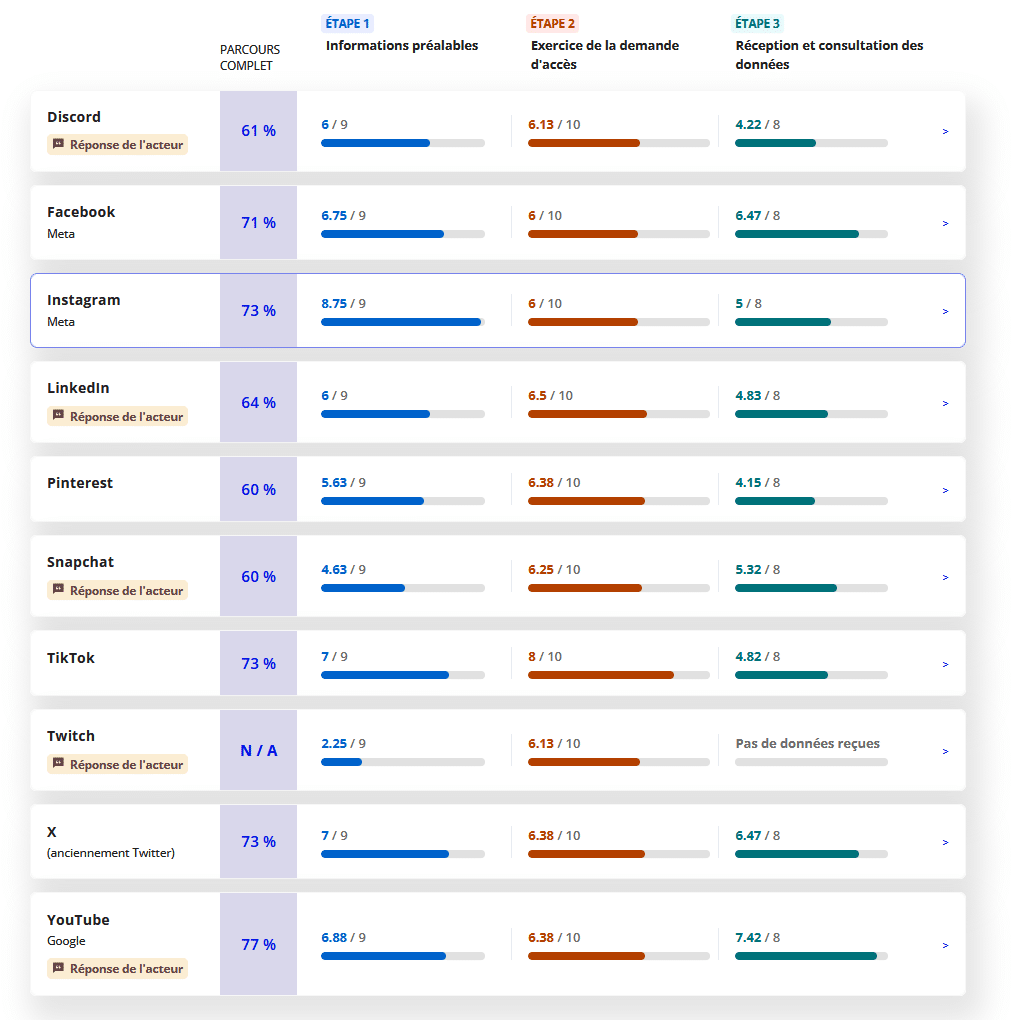Click LinkedIn's 64 % overall score
Screen dimensions: 1023x1020
258,403
